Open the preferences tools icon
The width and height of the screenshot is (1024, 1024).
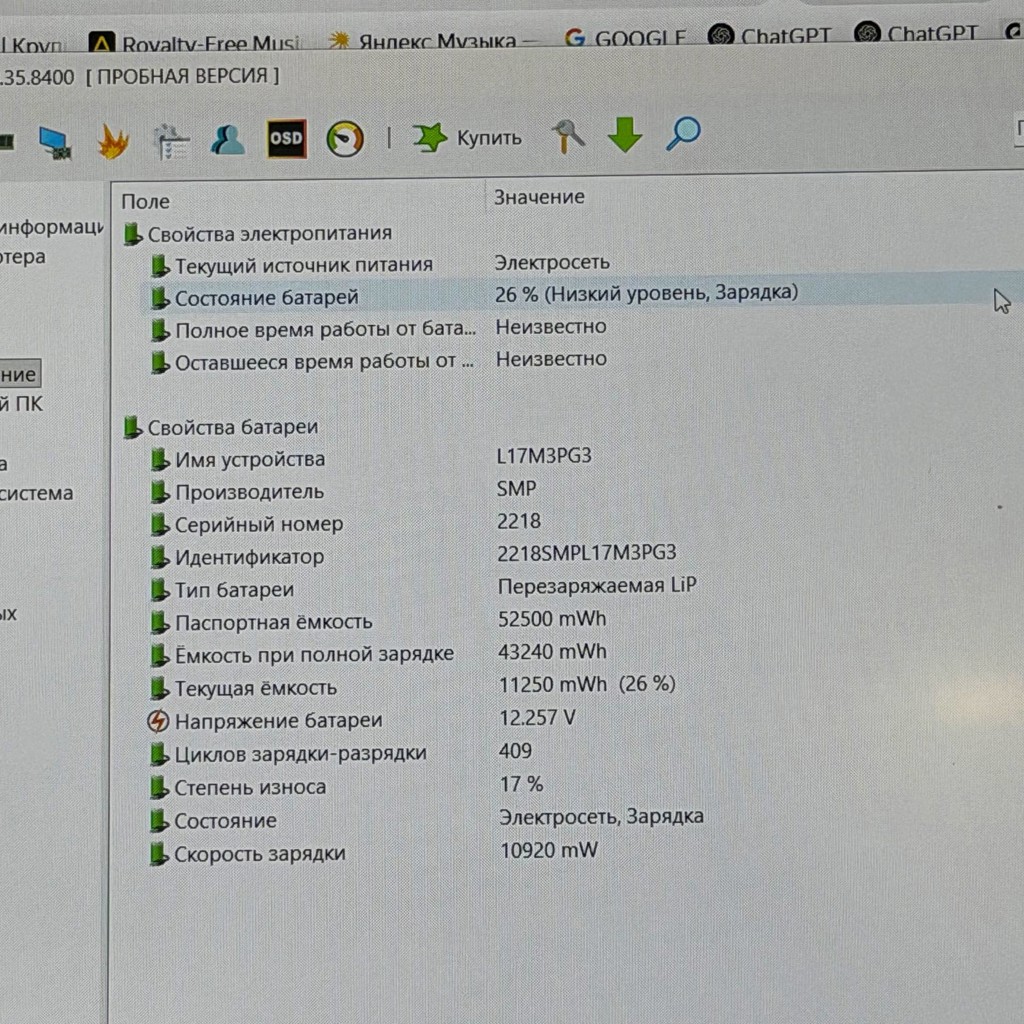click(x=567, y=136)
